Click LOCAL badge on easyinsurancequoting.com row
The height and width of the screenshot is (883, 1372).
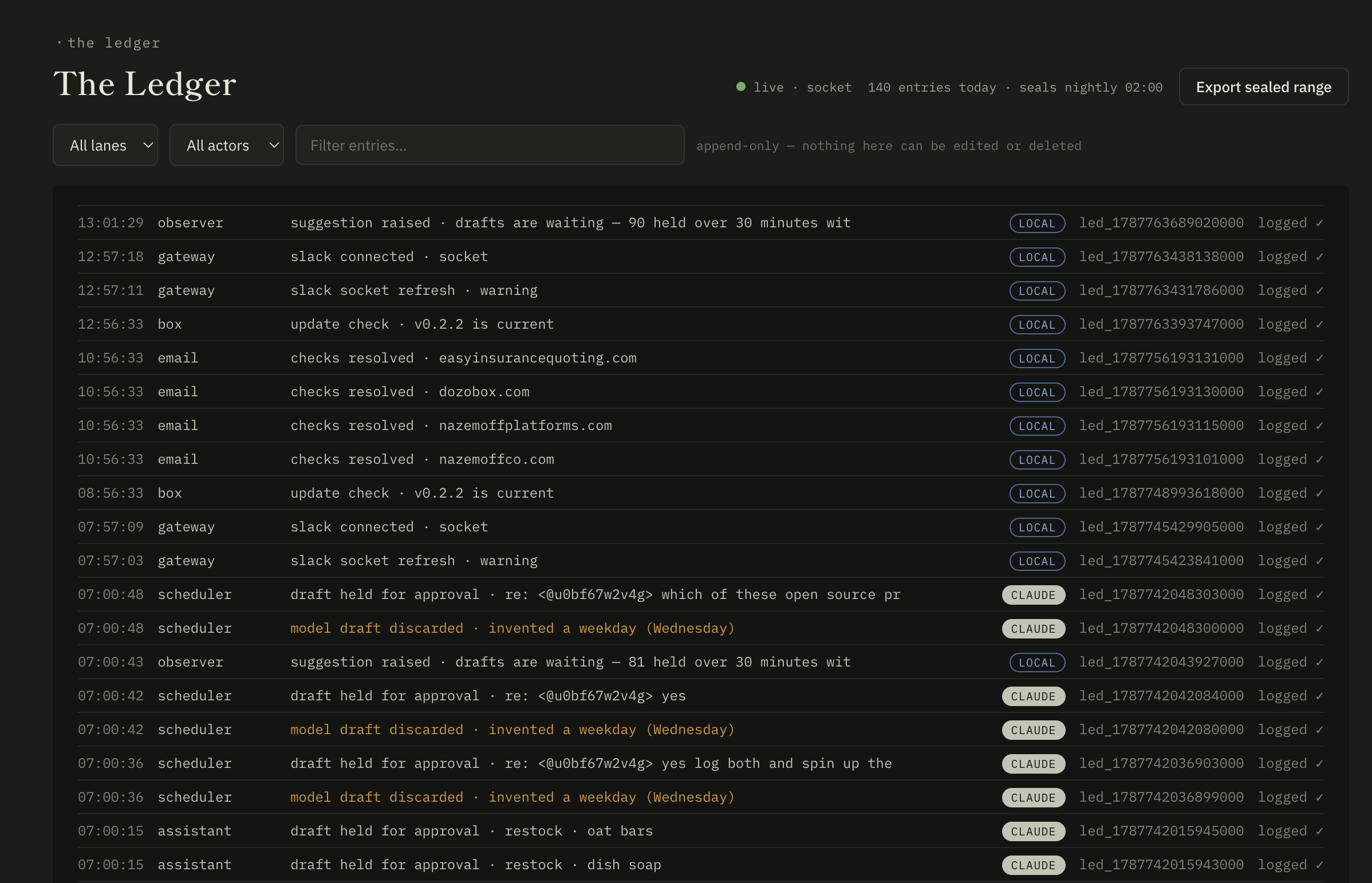1036,358
